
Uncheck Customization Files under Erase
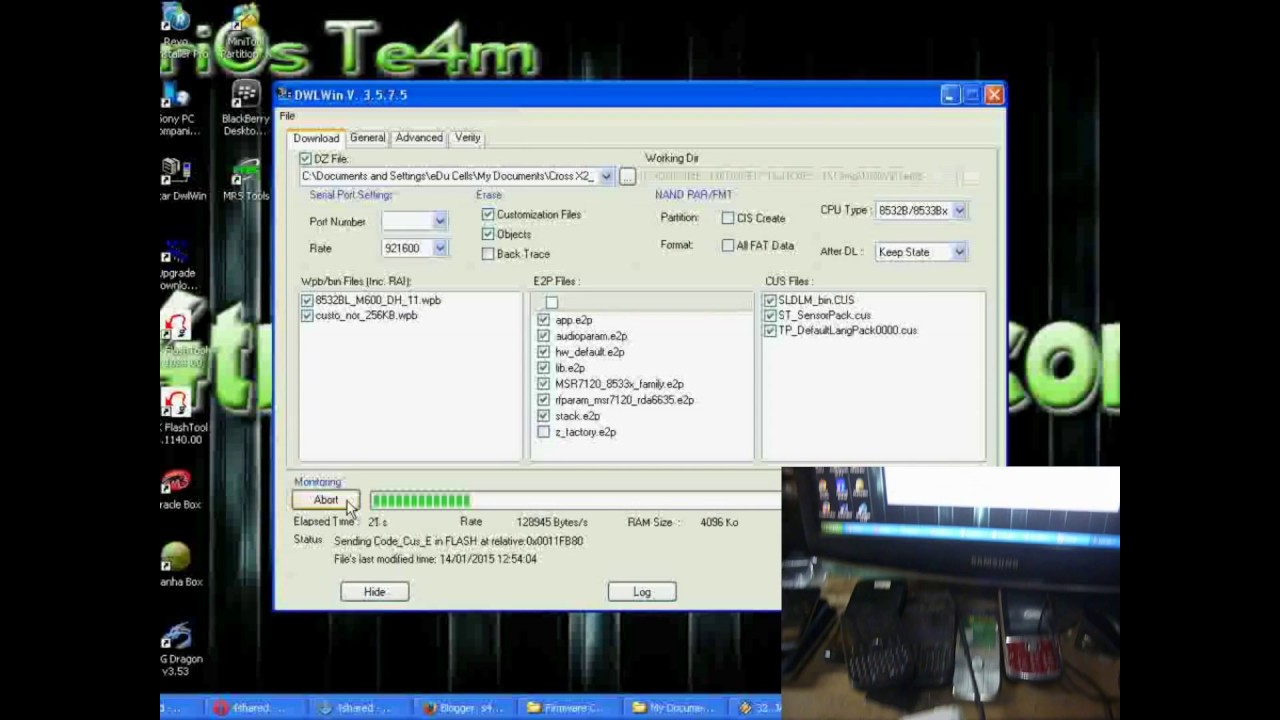488,215
